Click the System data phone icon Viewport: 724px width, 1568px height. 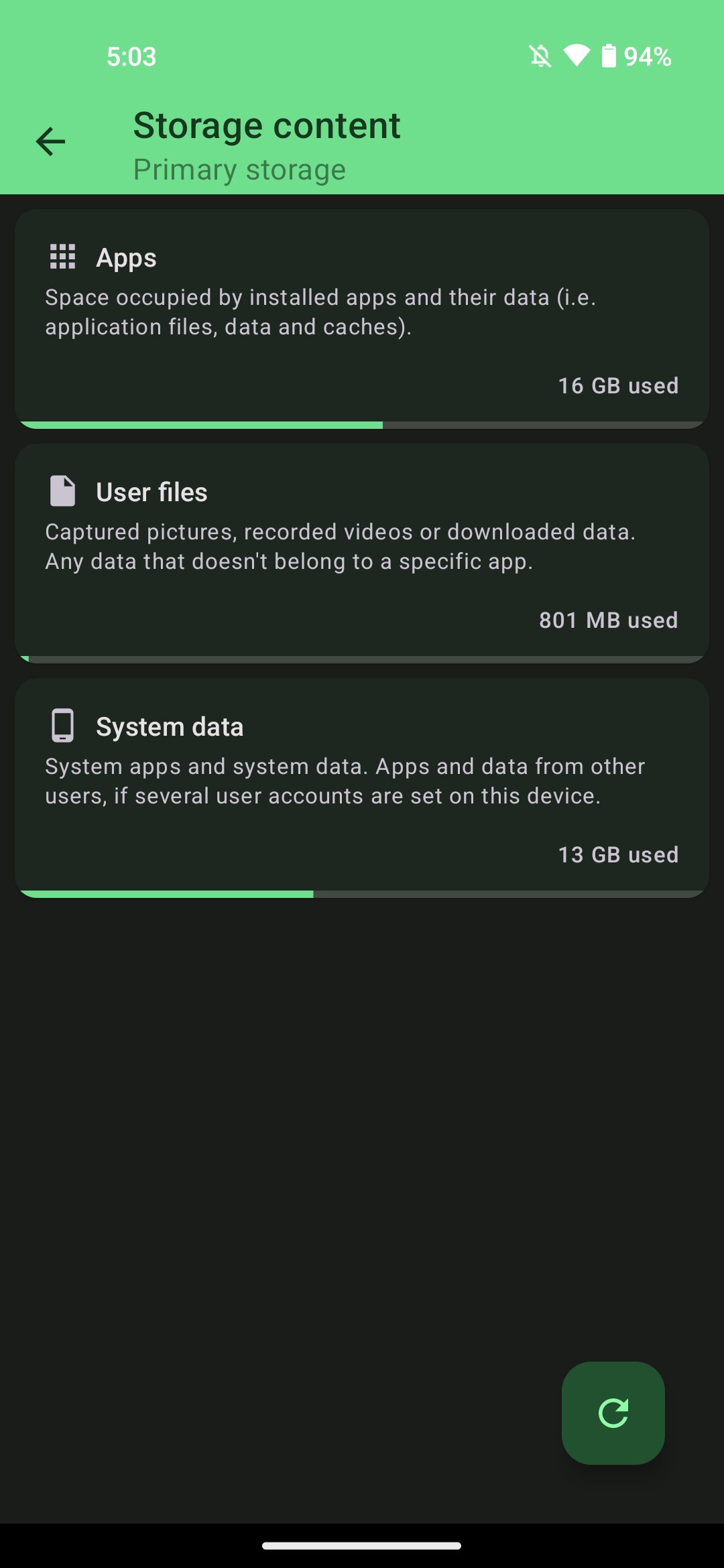tap(63, 726)
